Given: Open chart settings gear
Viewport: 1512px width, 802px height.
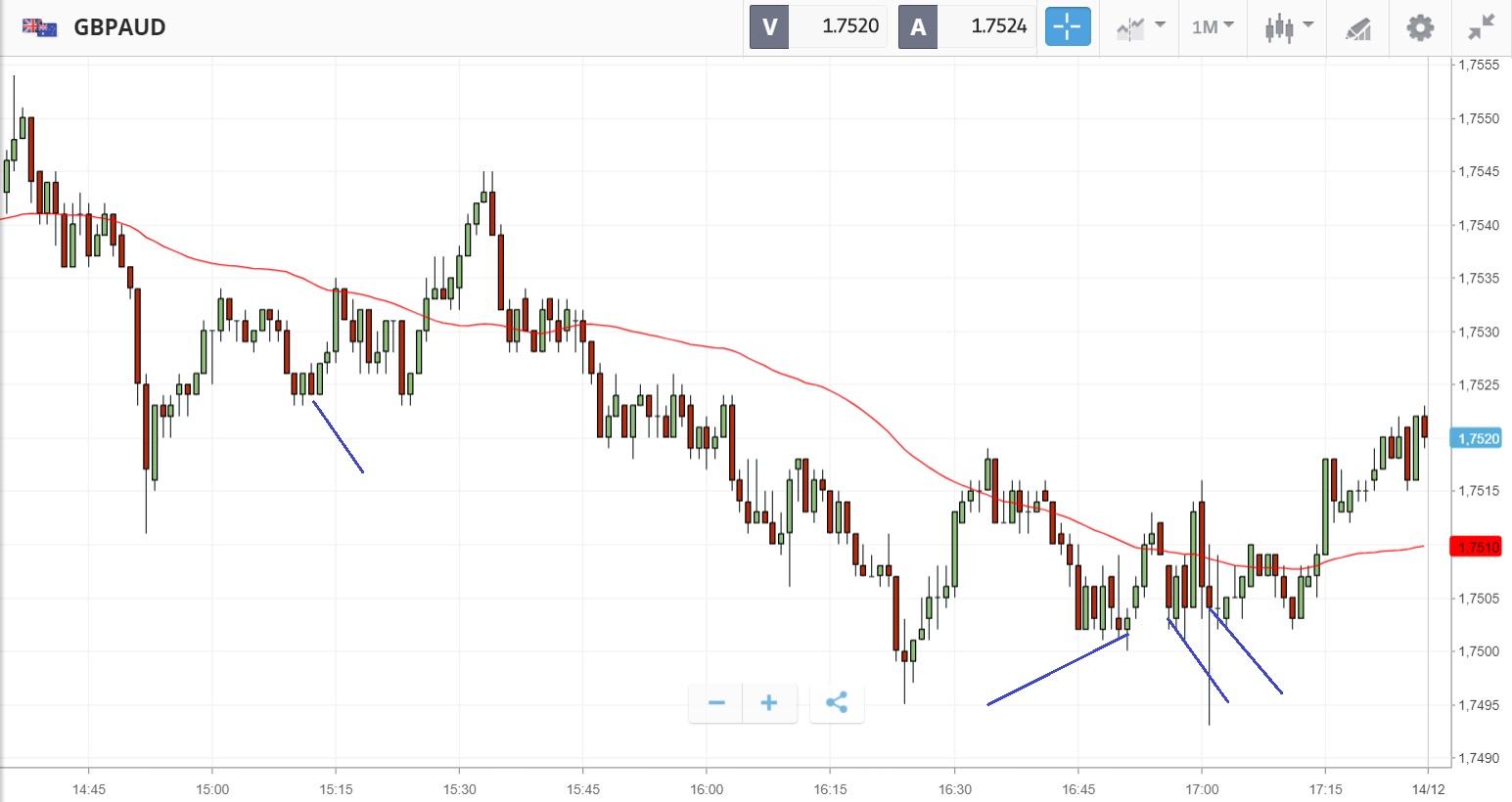Looking at the screenshot, I should [1420, 26].
